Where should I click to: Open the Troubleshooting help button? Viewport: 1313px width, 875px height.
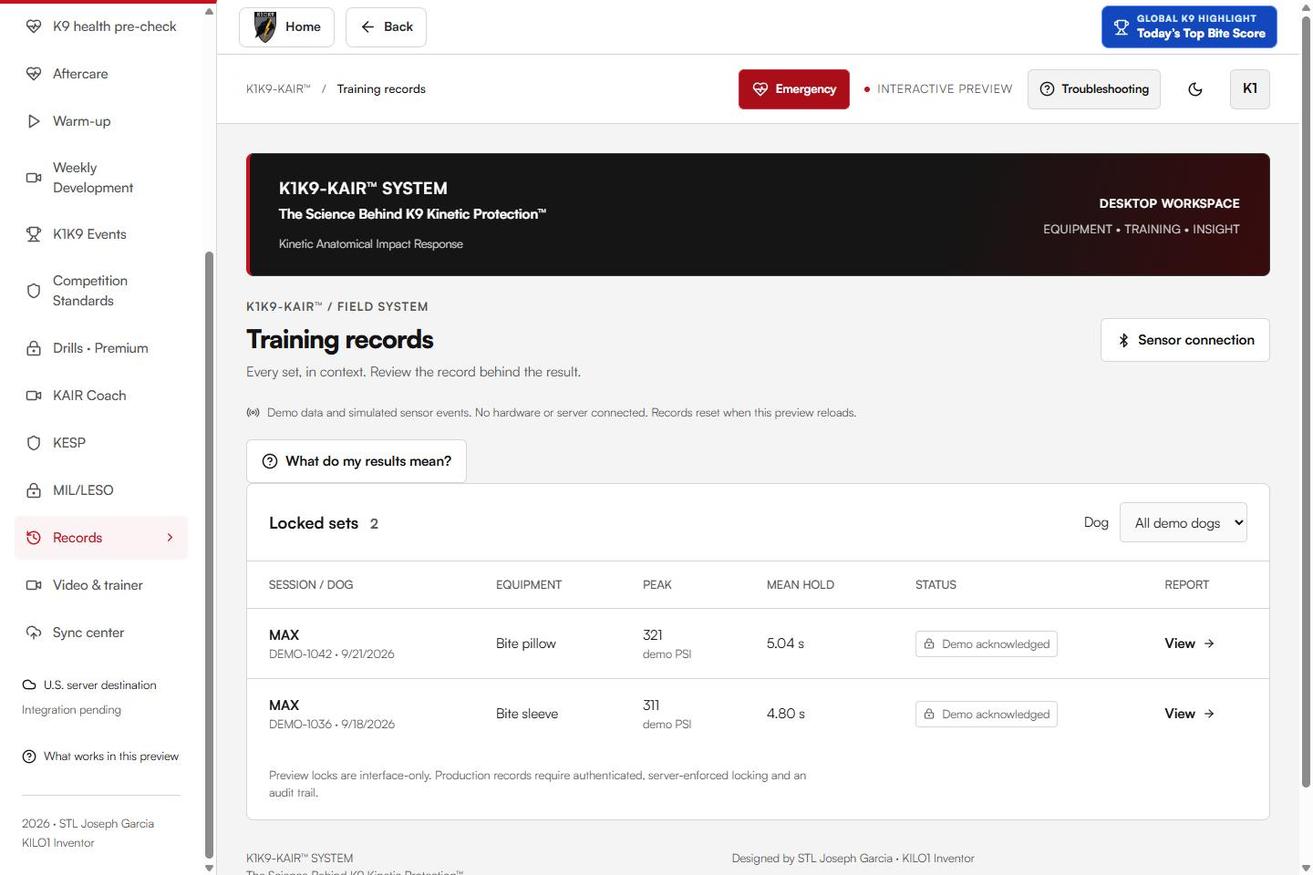(x=1094, y=89)
